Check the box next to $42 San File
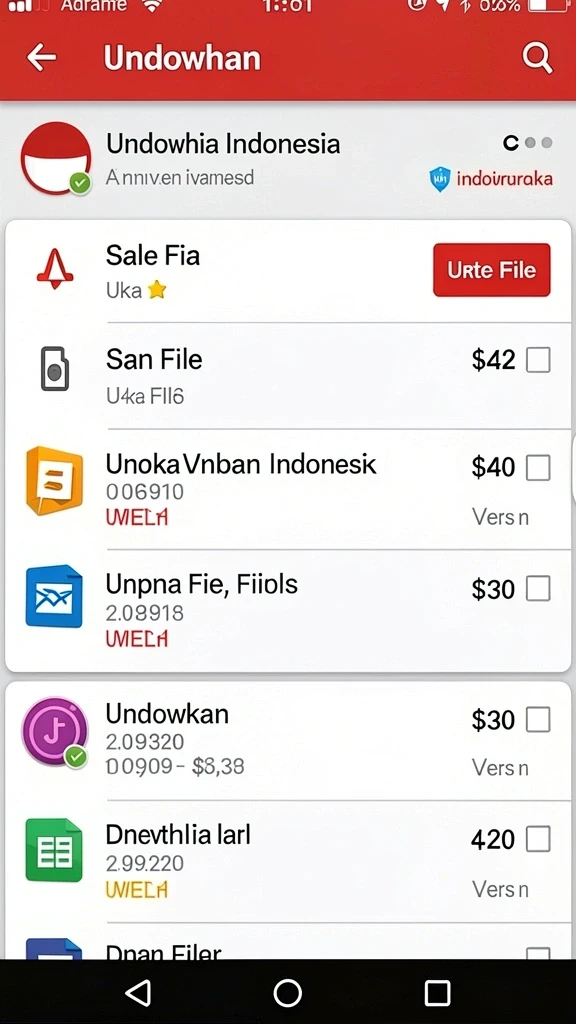Image resolution: width=576 pixels, height=1024 pixels. 538,360
